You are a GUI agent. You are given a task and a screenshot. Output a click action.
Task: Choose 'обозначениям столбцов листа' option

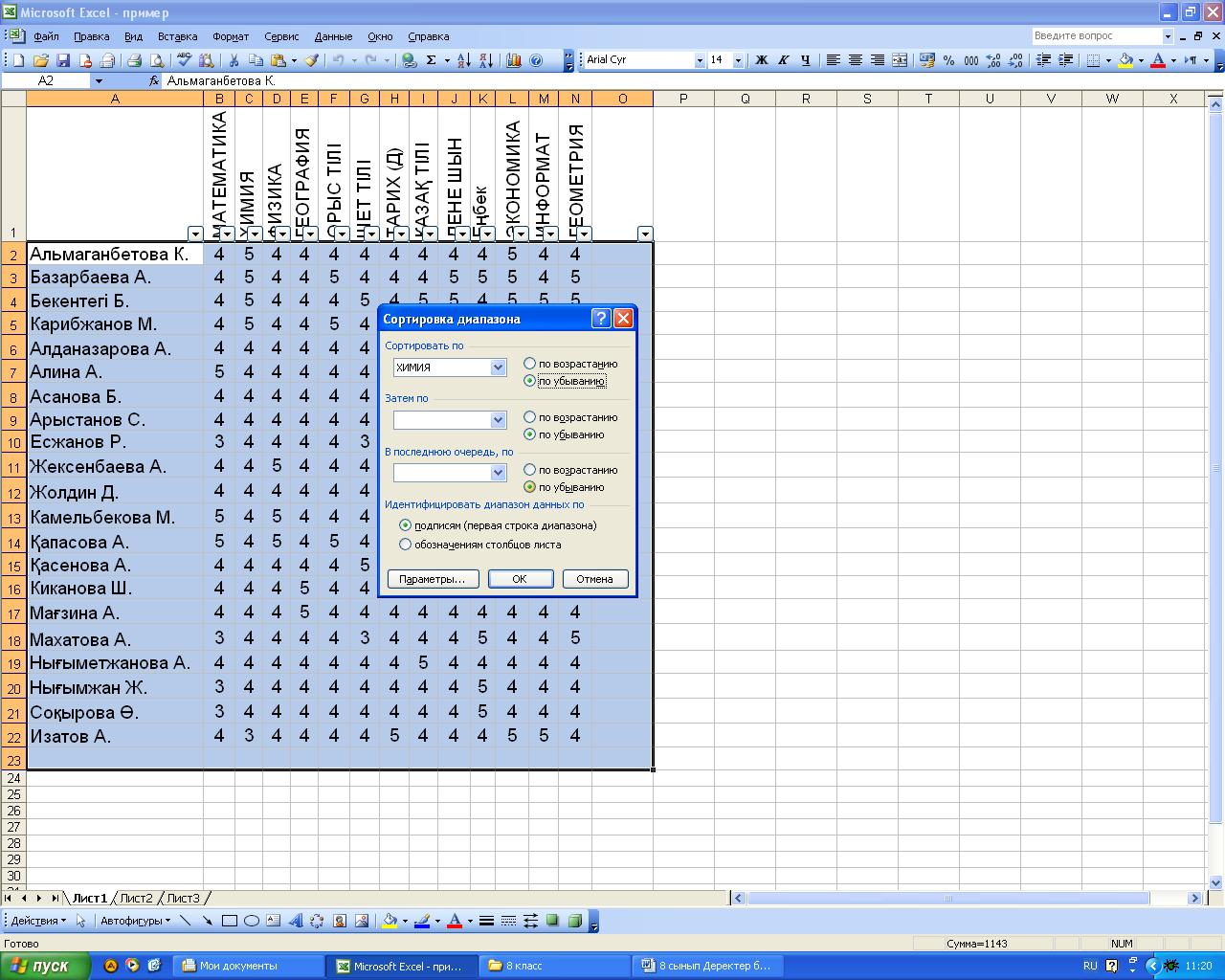tap(405, 545)
